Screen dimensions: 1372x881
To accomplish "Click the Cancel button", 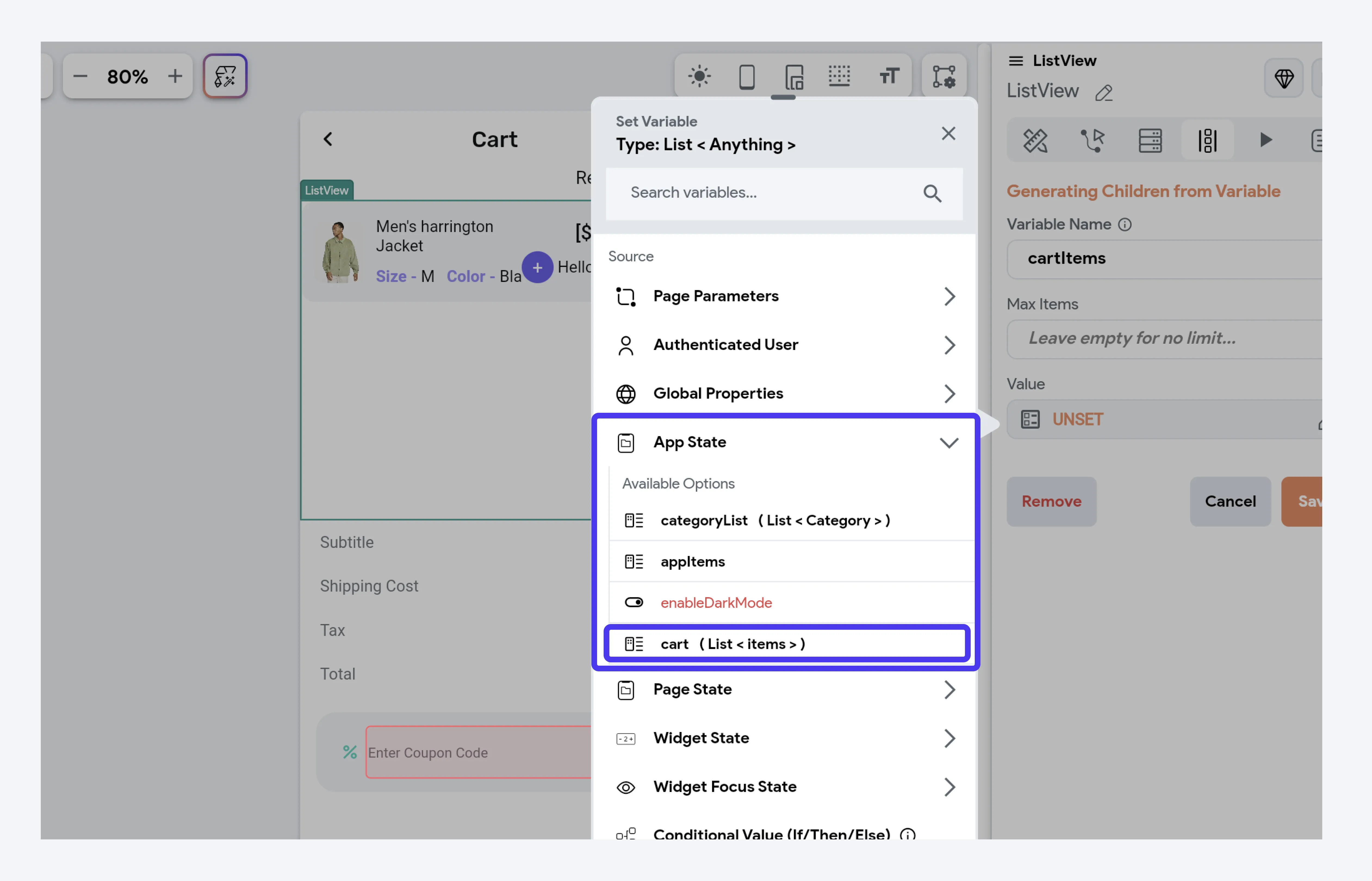I will (1230, 501).
